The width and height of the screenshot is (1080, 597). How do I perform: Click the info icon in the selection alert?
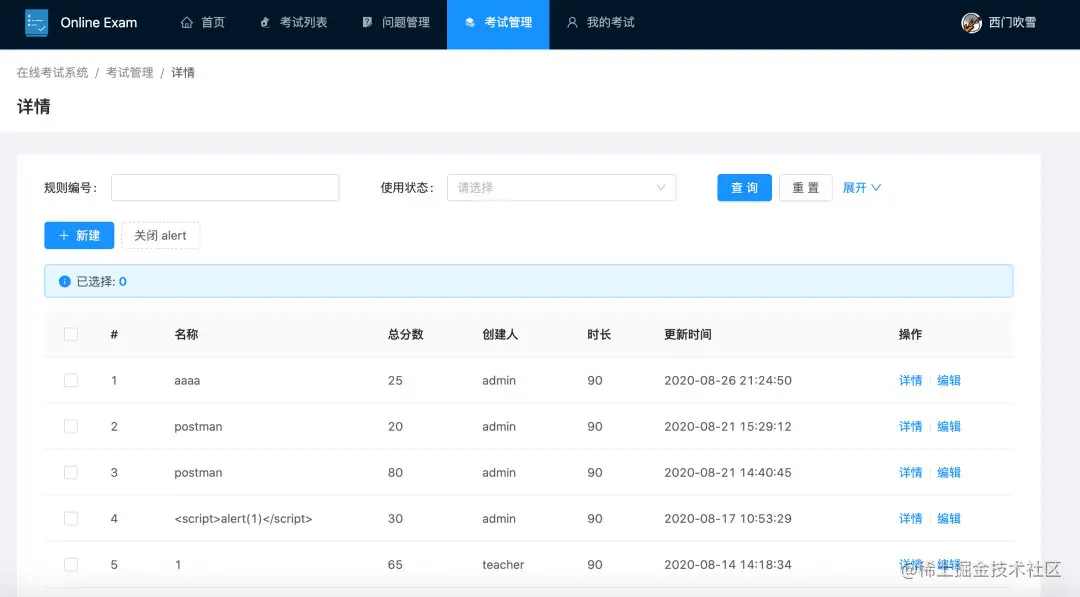coord(62,281)
